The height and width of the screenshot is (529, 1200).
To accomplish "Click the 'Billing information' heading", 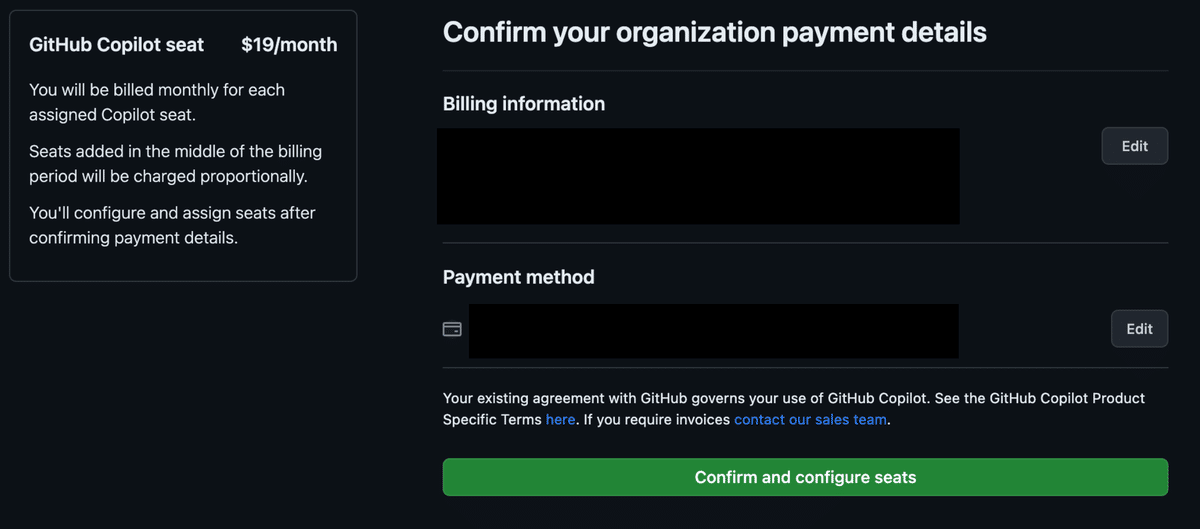I will (524, 104).
